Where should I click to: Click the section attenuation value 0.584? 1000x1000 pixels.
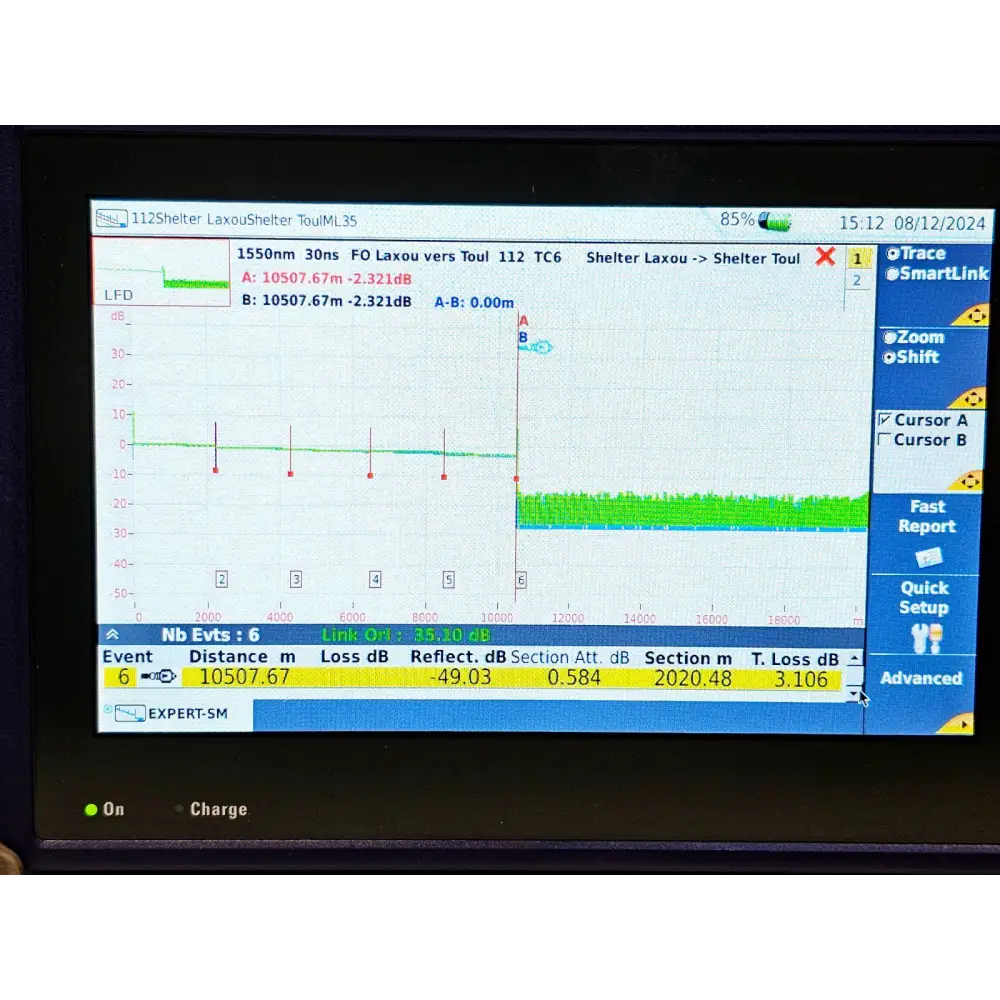(x=574, y=677)
